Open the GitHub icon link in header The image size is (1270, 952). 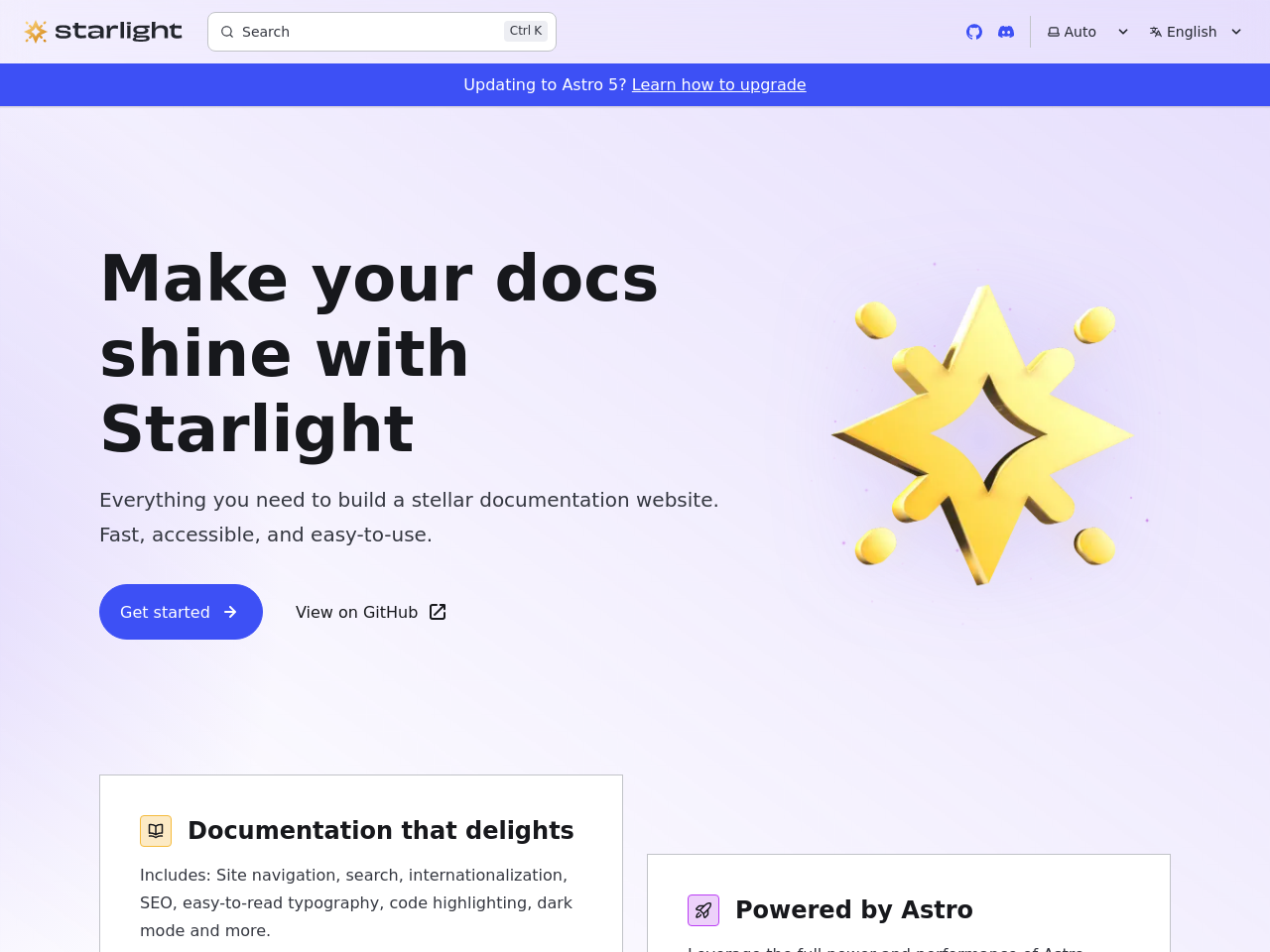coord(974,32)
